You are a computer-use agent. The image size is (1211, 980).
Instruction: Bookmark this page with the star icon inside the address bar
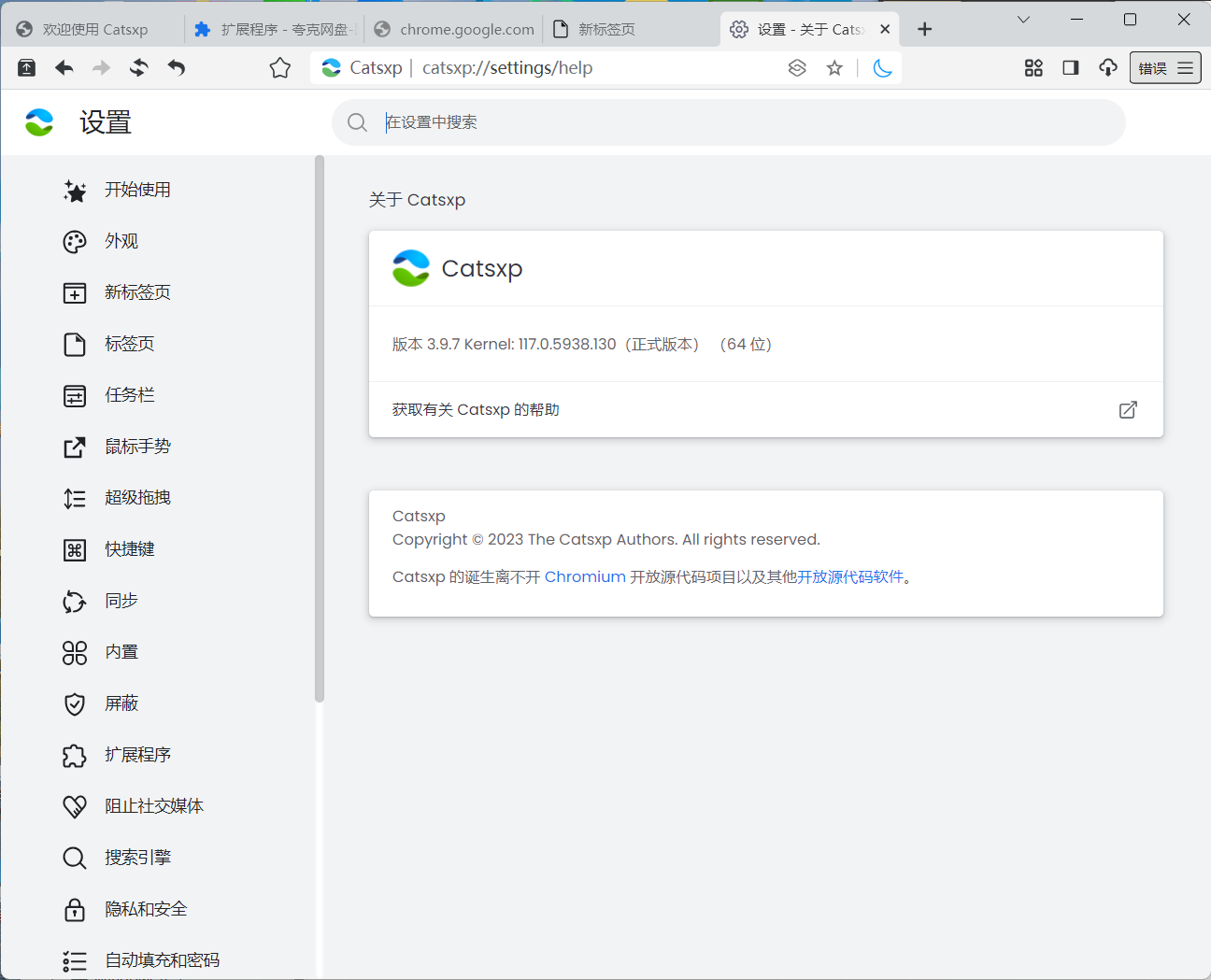[x=834, y=67]
